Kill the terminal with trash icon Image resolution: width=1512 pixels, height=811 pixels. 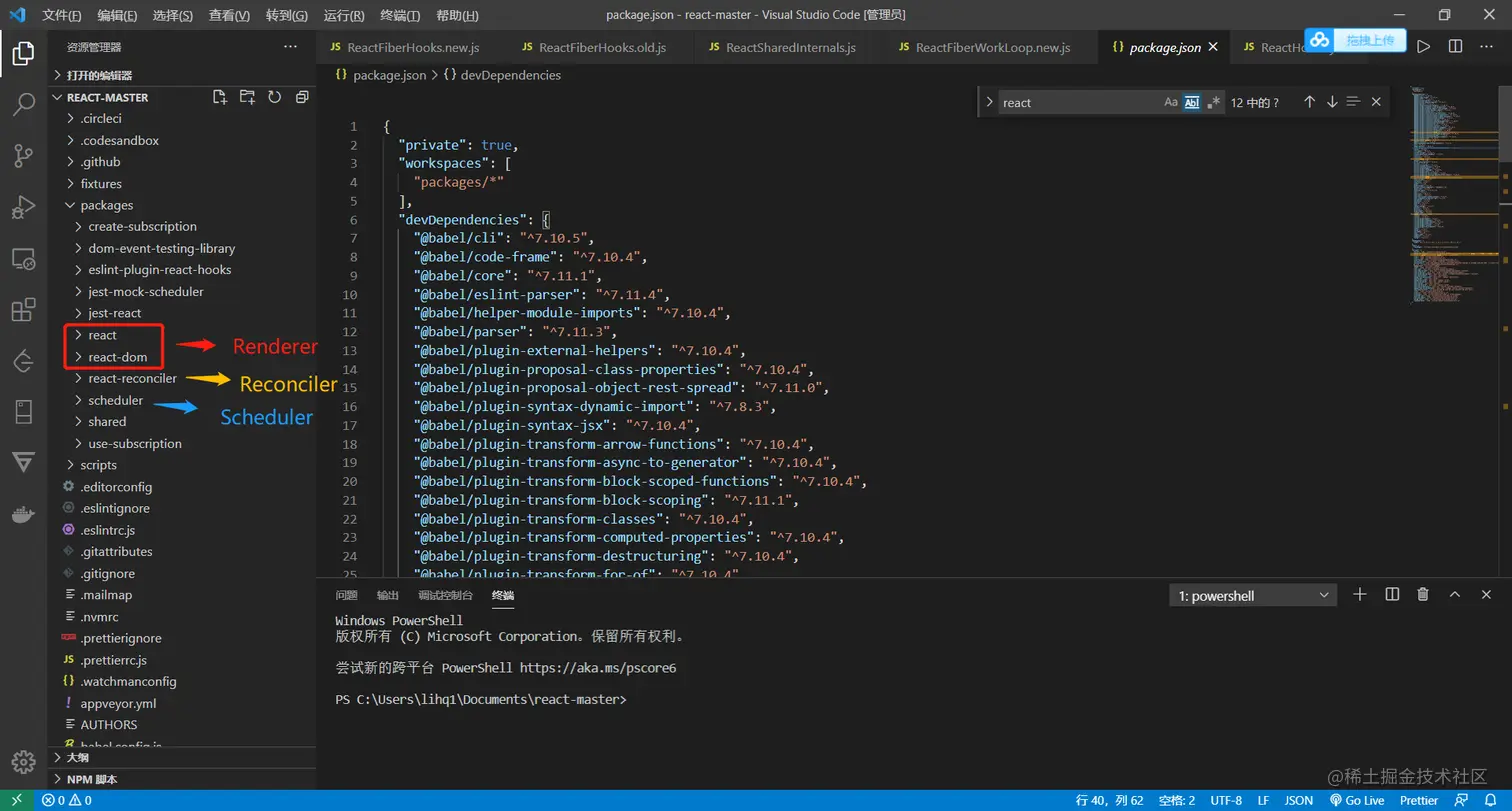[1423, 594]
